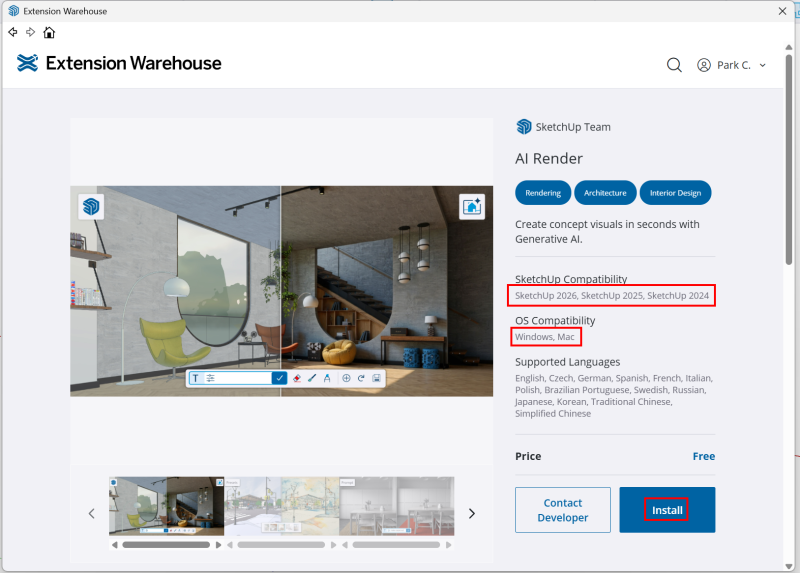This screenshot has height=573, width=800.
Task: Open the SketchUp Team developer page
Action: [x=572, y=127]
